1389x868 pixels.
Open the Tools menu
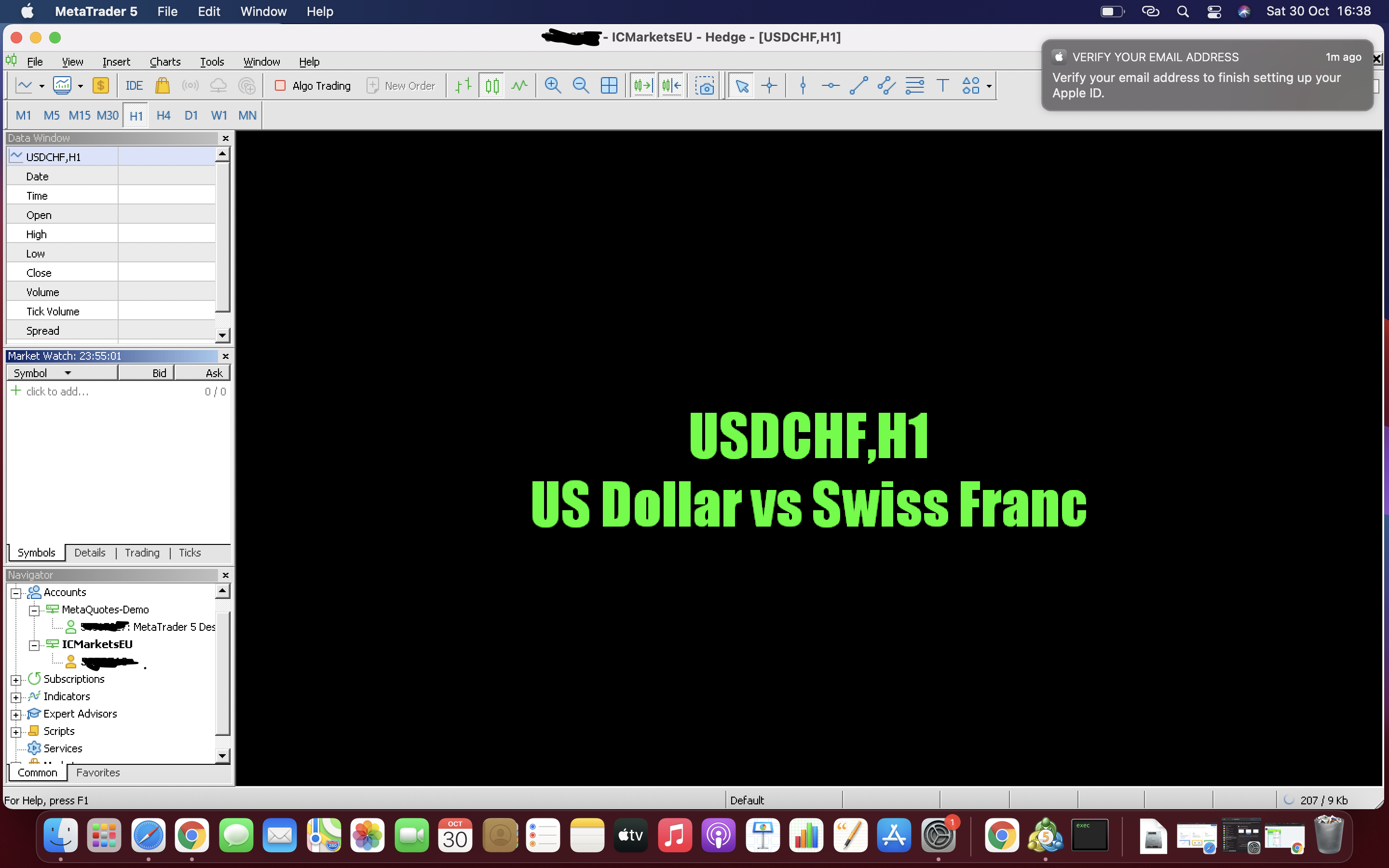point(212,61)
